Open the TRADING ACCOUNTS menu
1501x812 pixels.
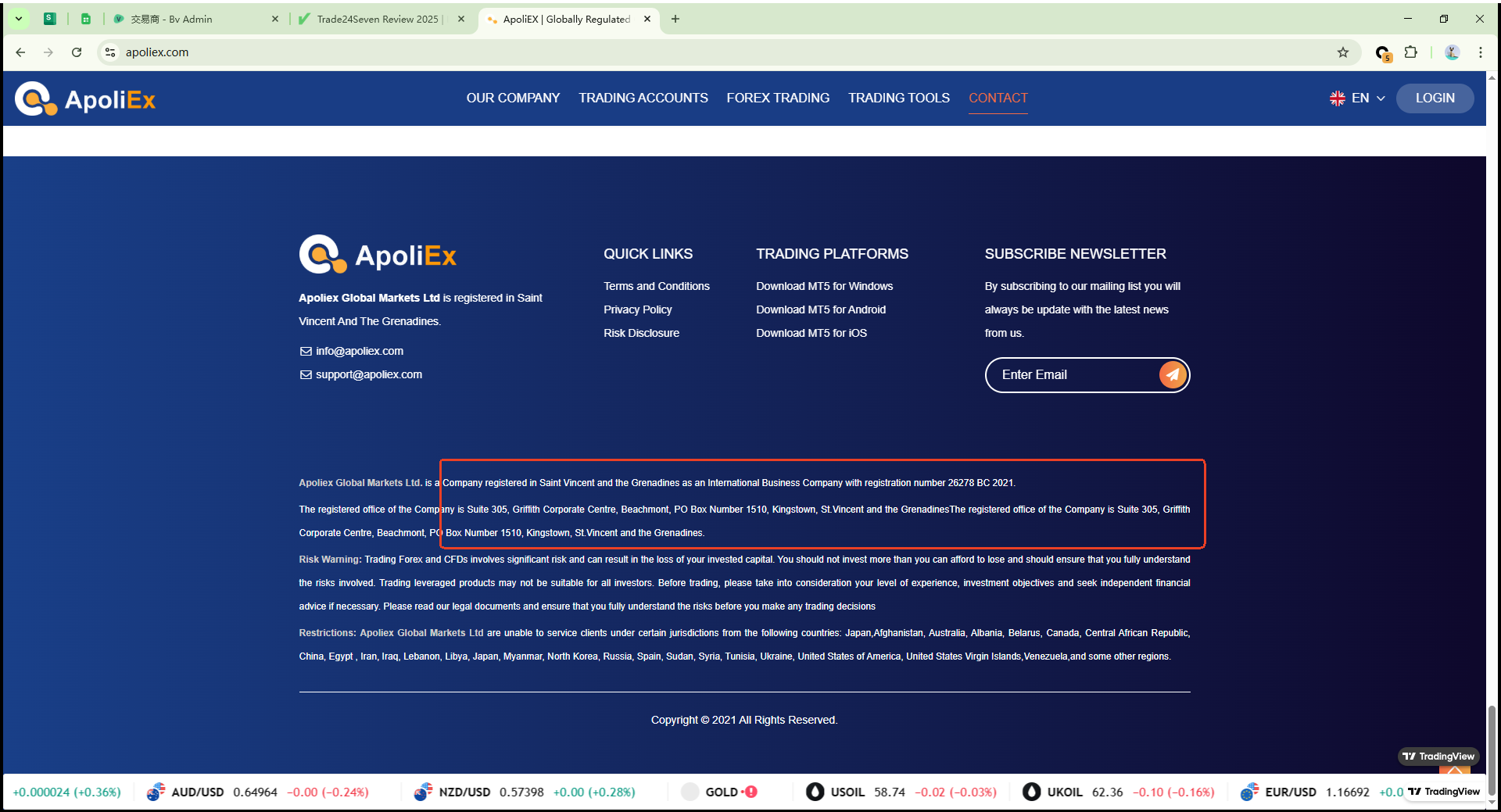click(x=643, y=98)
